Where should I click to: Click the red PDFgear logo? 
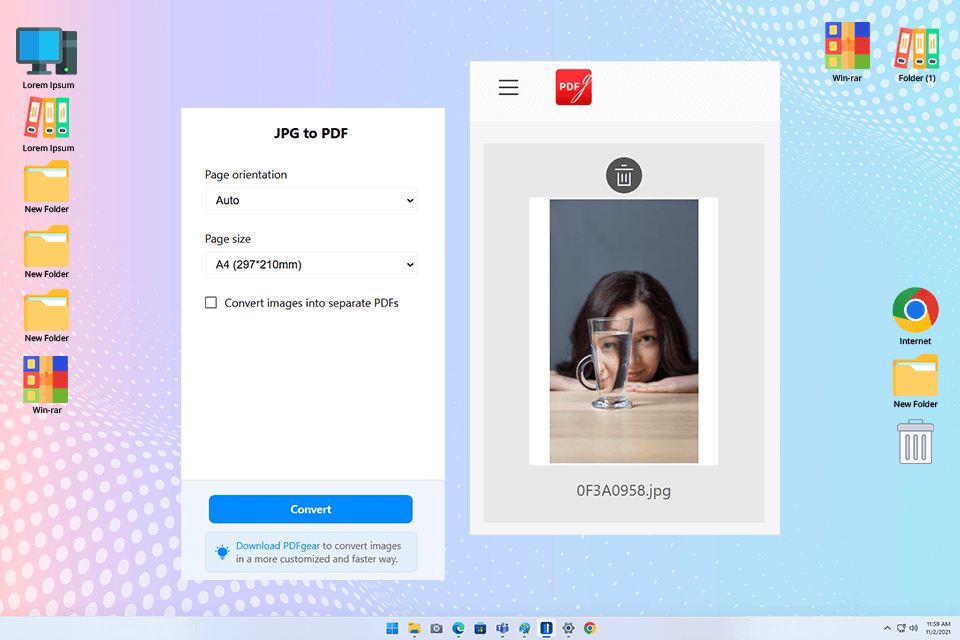coord(574,87)
